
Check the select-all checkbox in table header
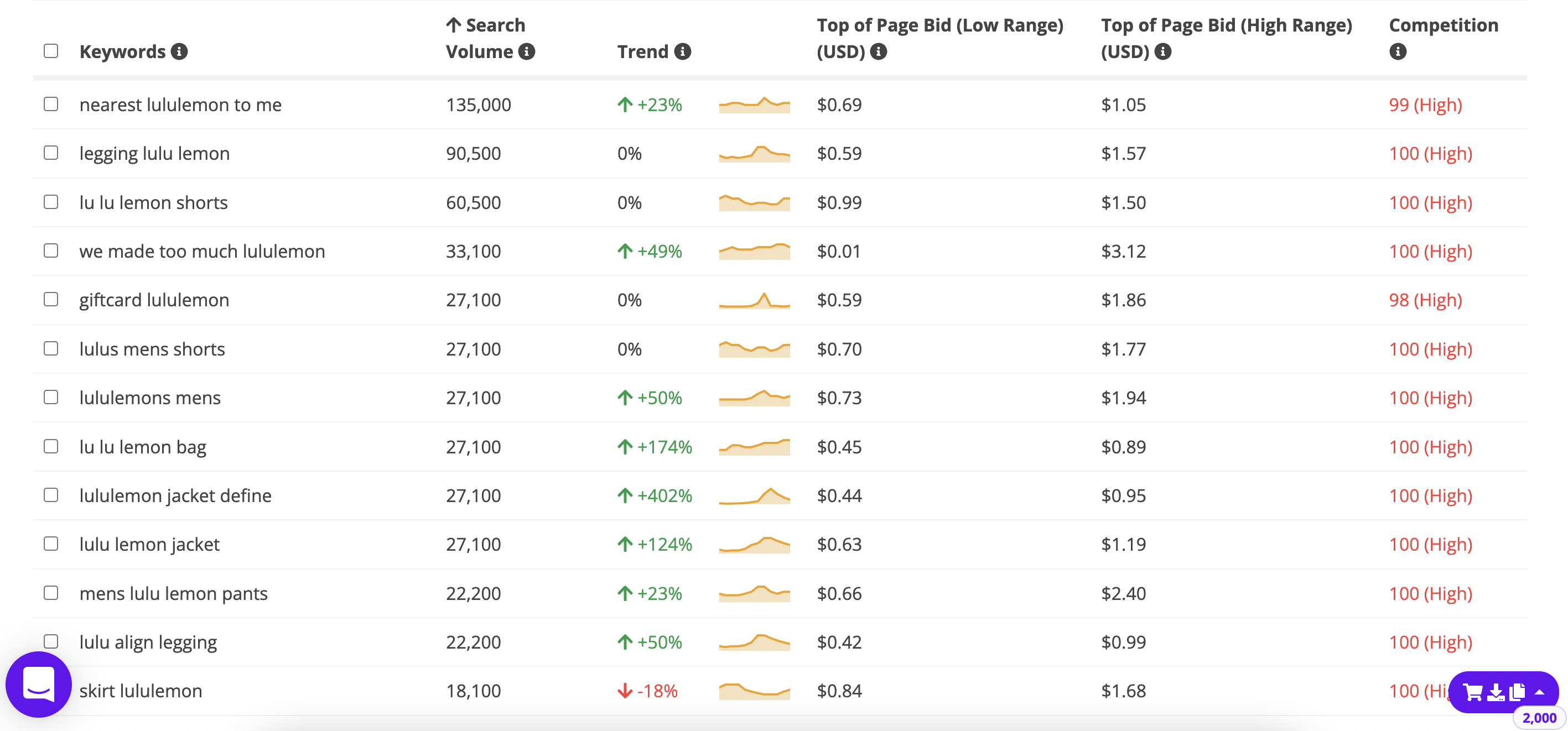50,51
